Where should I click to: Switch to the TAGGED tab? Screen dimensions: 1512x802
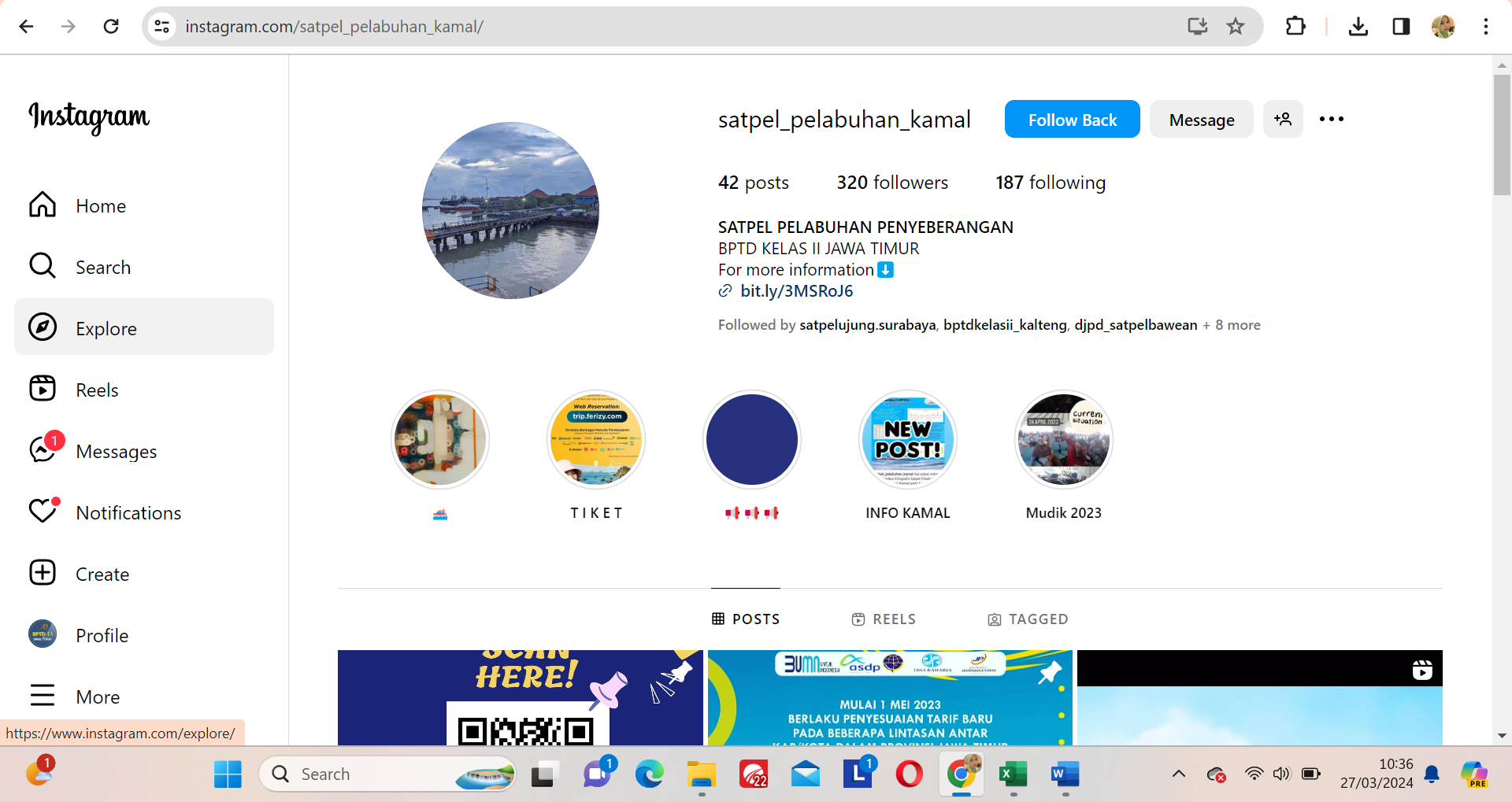(1028, 619)
